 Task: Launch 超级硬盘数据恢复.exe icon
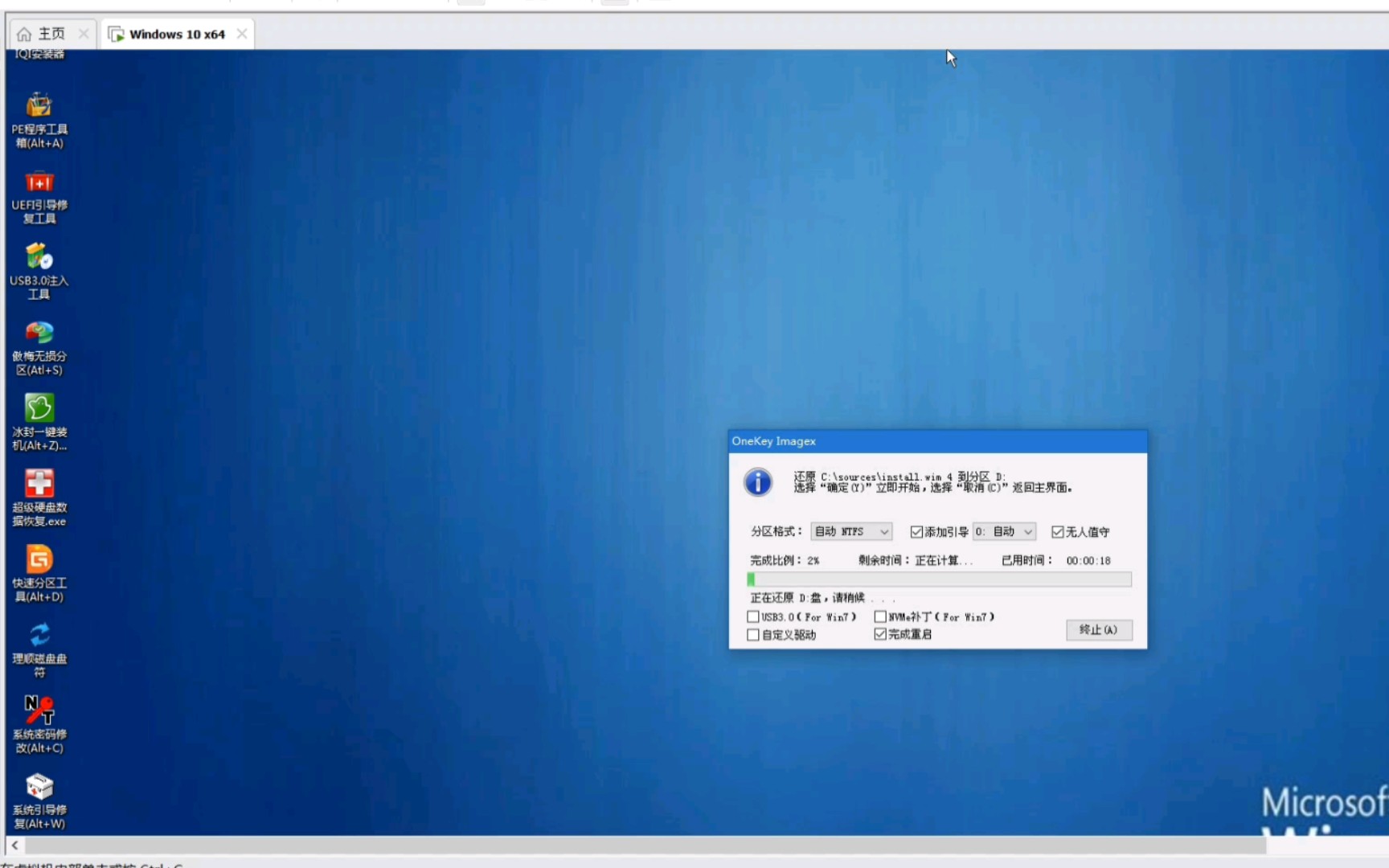click(x=39, y=498)
